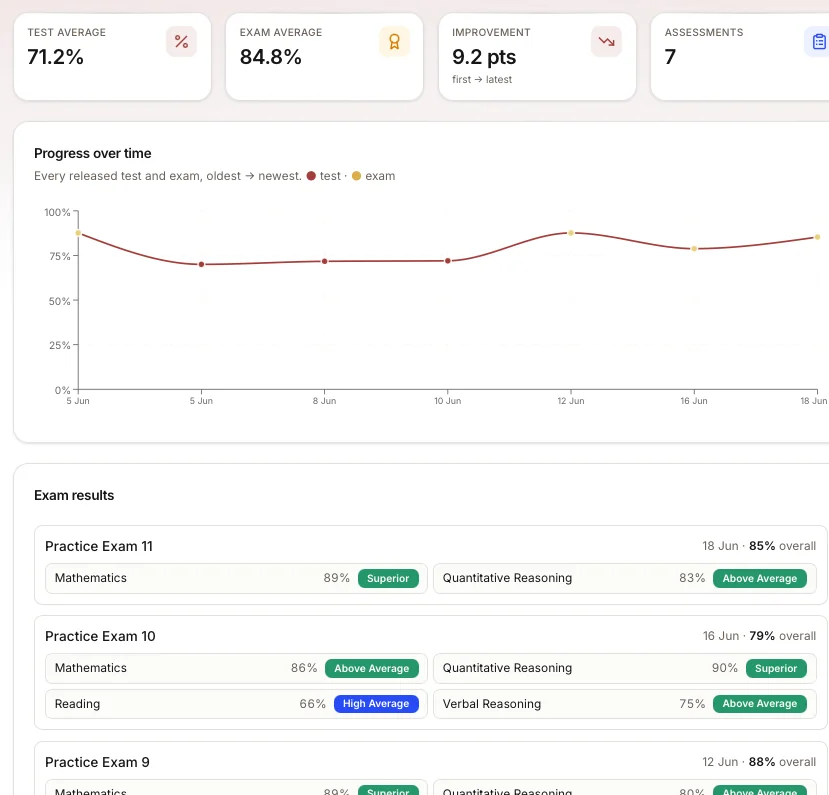The image size is (829, 795).
Task: Click the 'Progress over time' heading
Action: [93, 153]
